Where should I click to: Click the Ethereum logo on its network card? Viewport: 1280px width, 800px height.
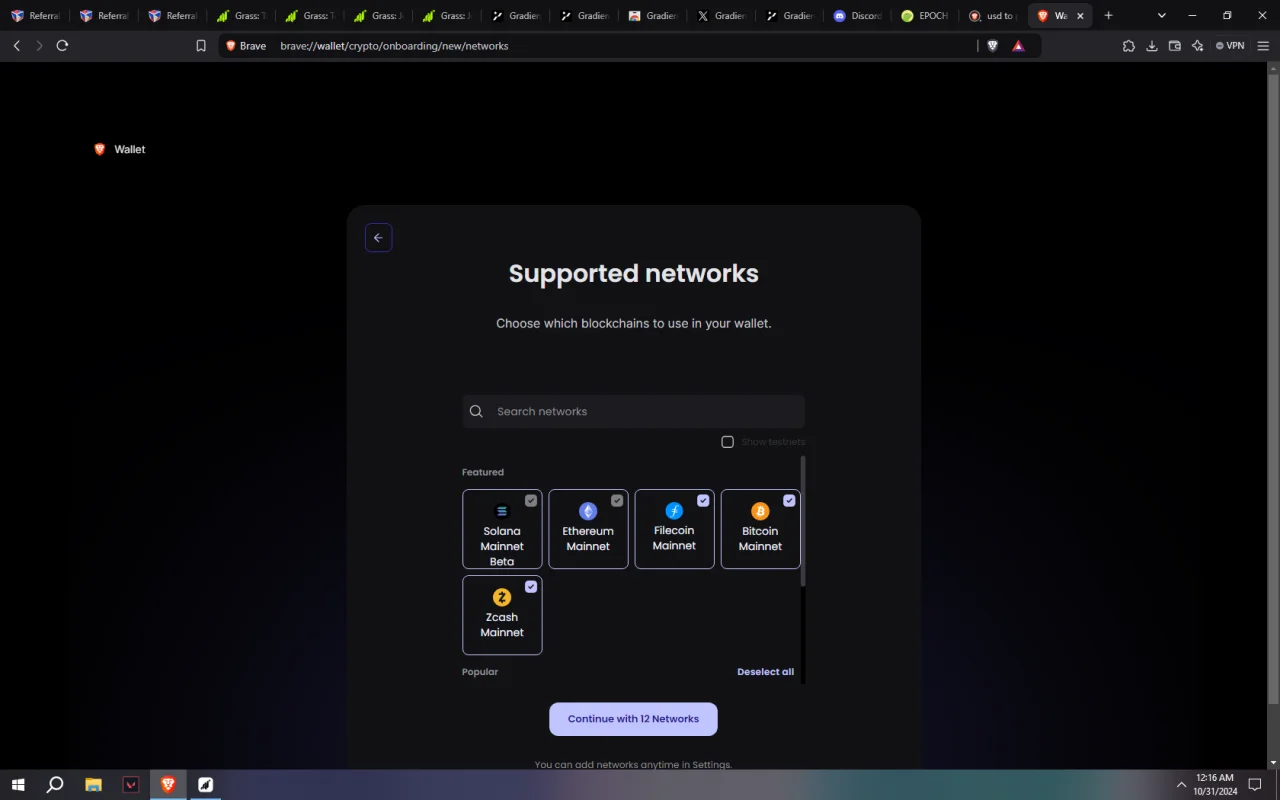click(588, 511)
